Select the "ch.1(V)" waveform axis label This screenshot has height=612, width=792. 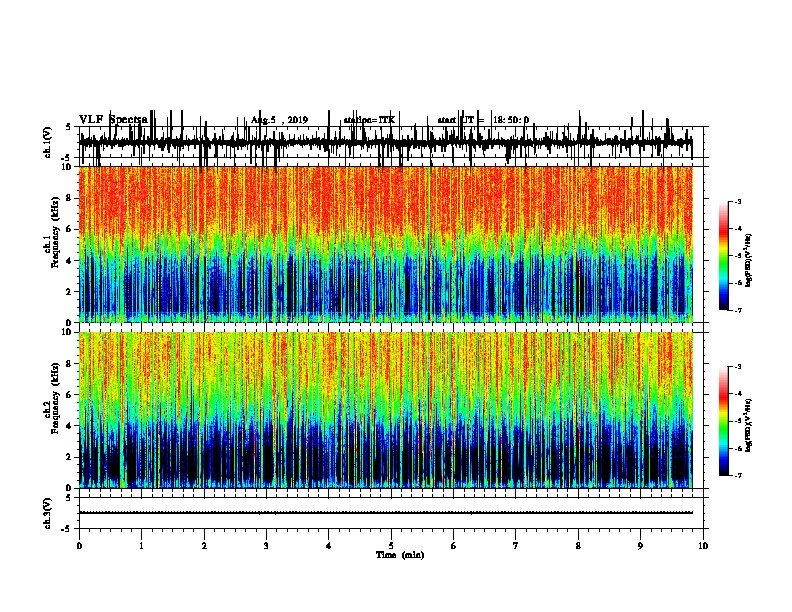coord(48,142)
